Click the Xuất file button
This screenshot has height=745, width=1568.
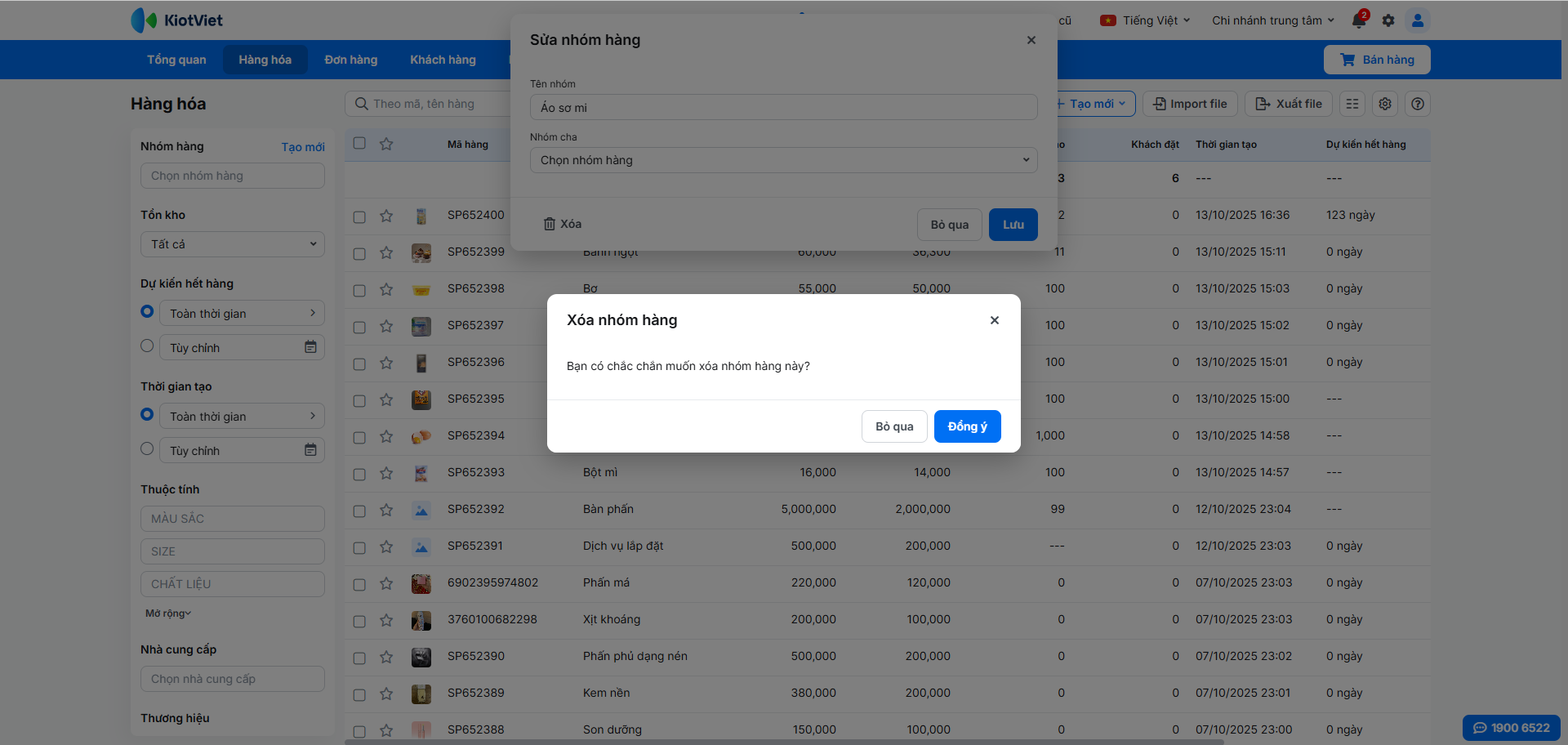pyautogui.click(x=1289, y=104)
